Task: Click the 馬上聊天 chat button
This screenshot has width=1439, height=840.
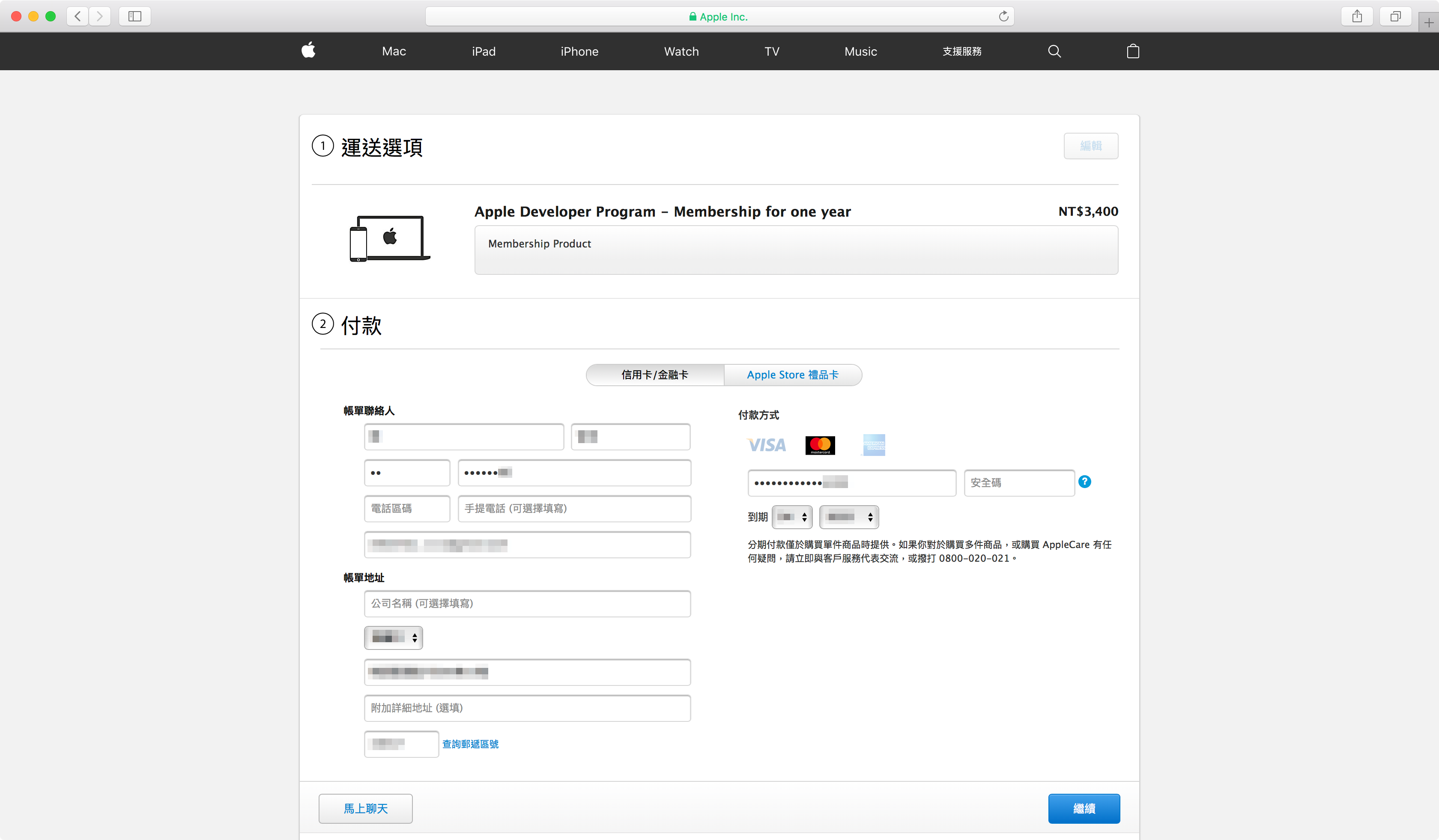Action: point(365,809)
